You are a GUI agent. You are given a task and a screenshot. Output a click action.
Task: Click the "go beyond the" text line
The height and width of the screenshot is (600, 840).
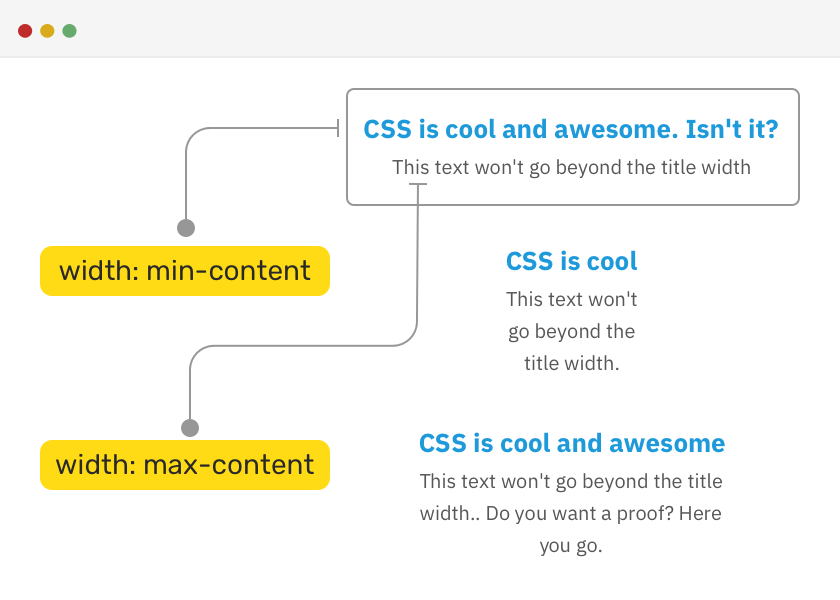(x=571, y=331)
